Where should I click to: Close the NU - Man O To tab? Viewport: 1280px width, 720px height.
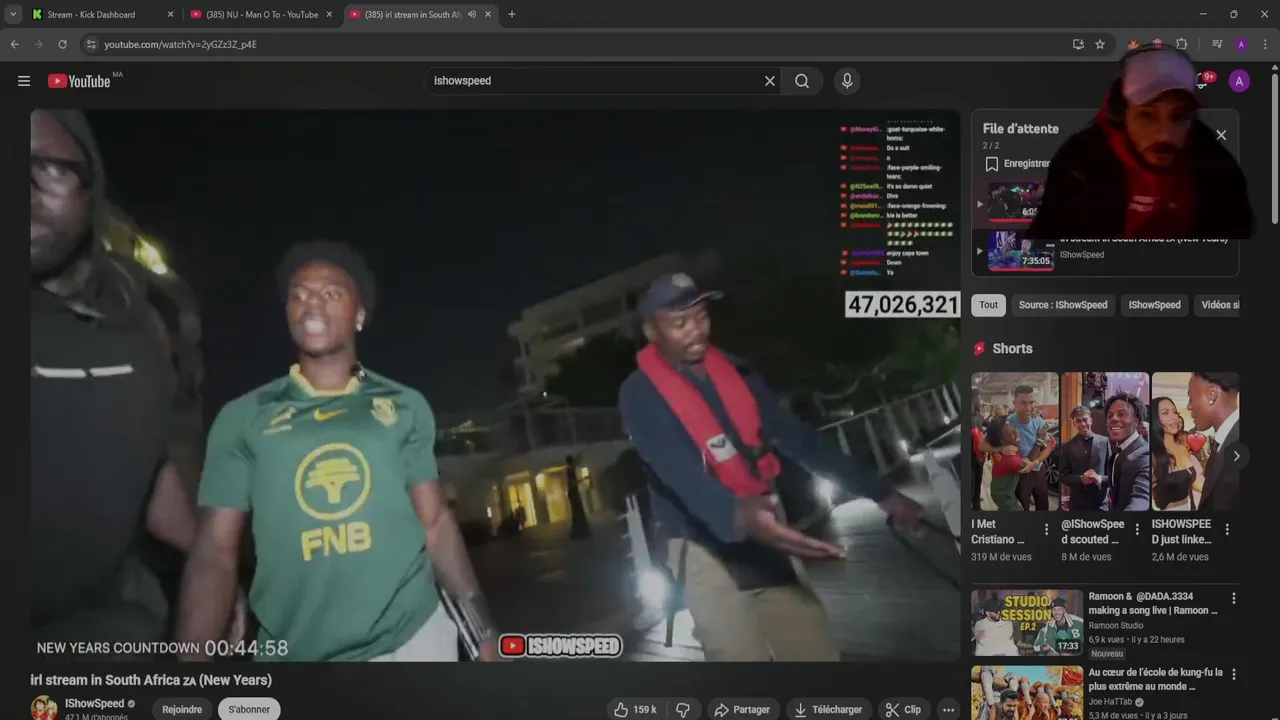coord(329,14)
